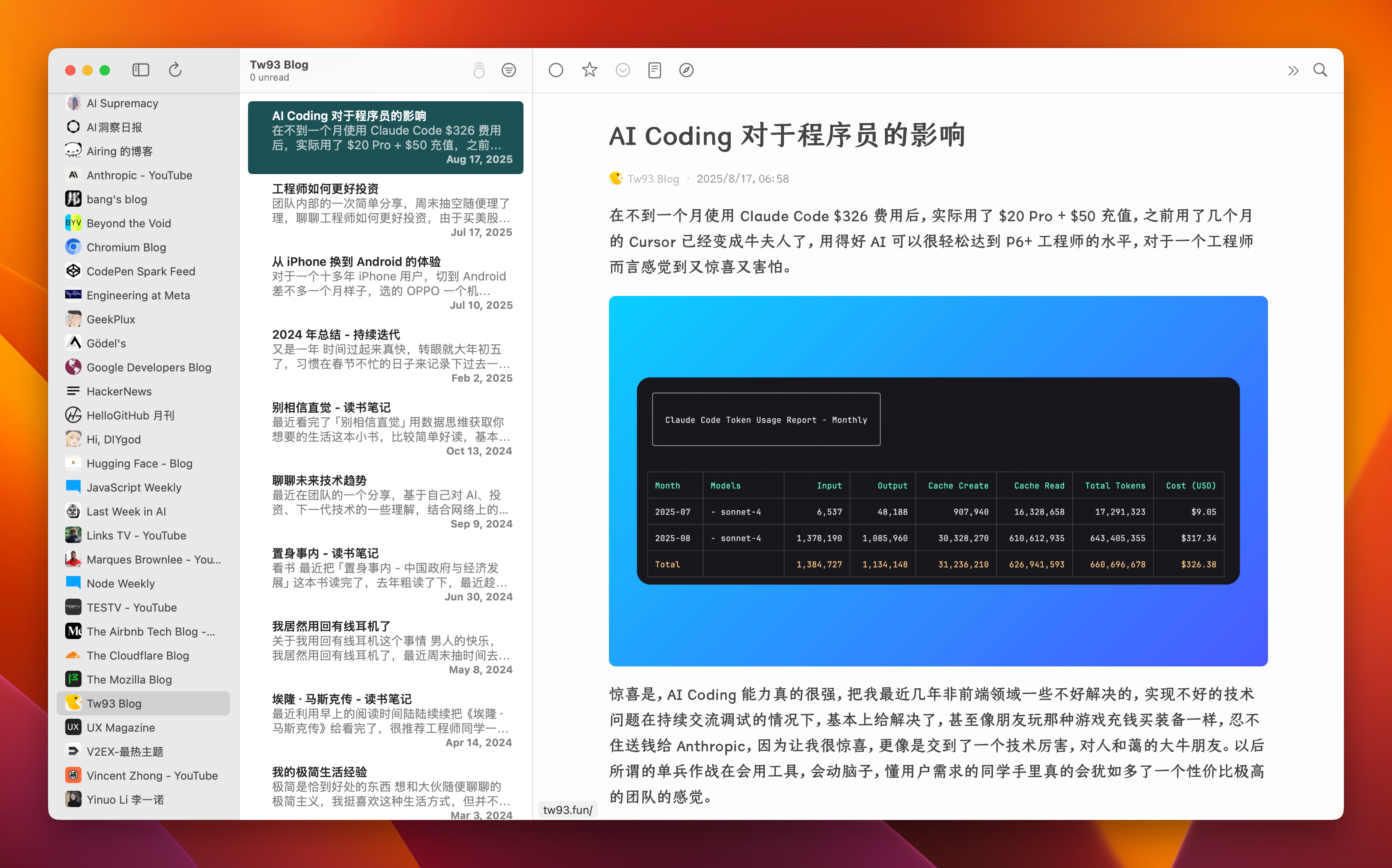The height and width of the screenshot is (868, 1392).
Task: Toggle the unread indicator on current article
Action: (556, 69)
